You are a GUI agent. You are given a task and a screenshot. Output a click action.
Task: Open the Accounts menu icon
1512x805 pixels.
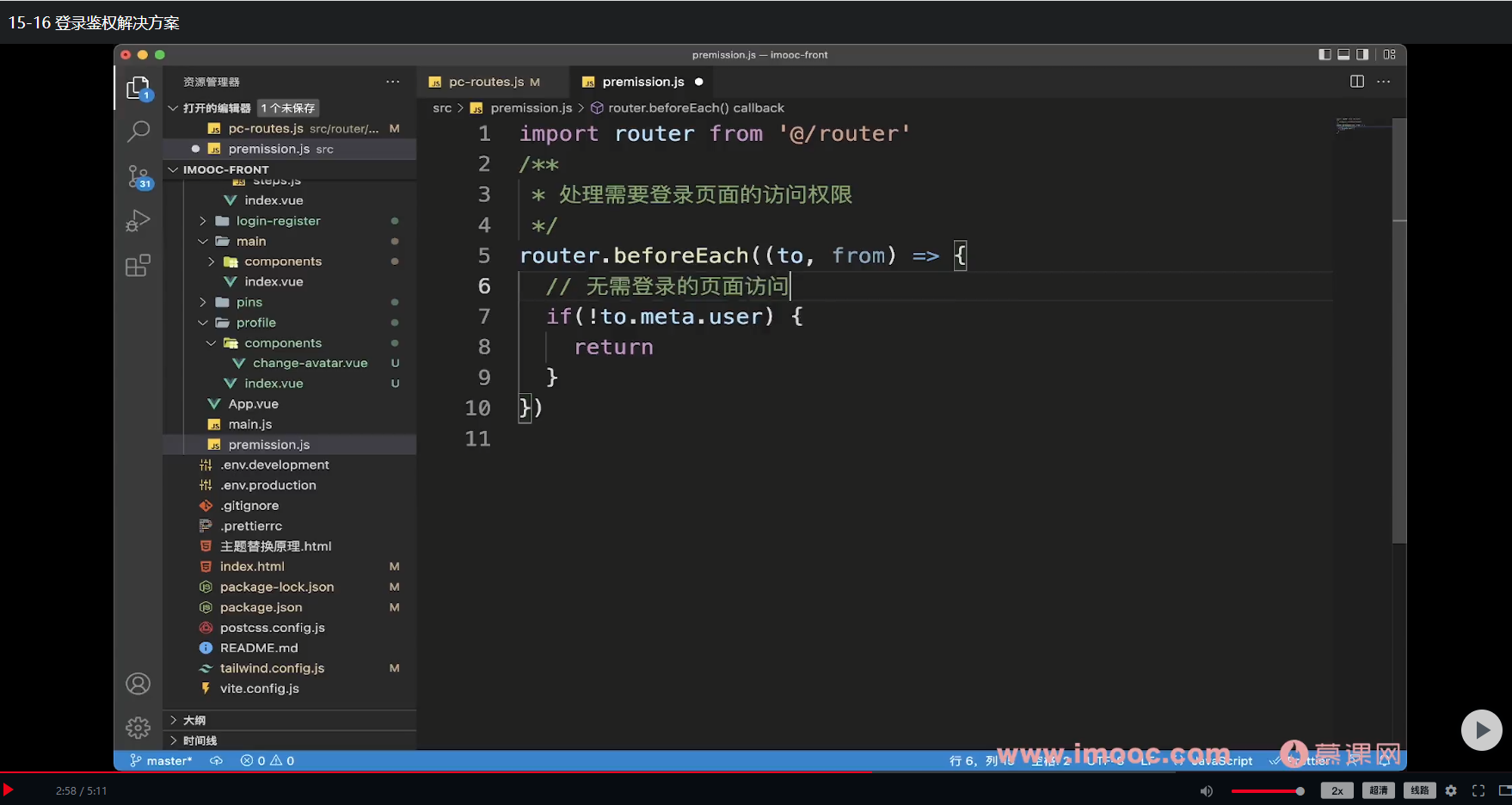[138, 684]
